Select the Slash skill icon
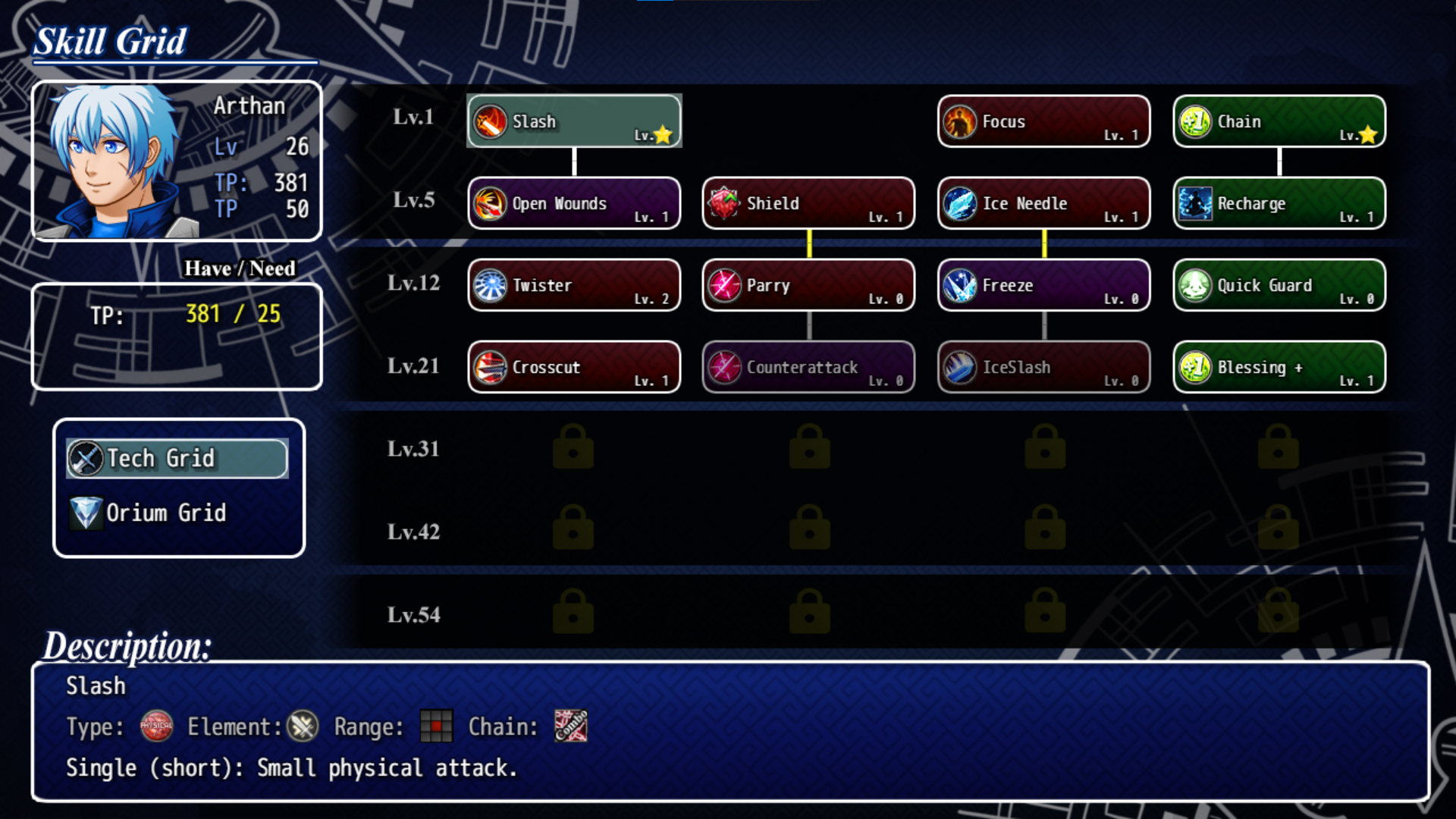This screenshot has width=1456, height=819. tap(490, 121)
